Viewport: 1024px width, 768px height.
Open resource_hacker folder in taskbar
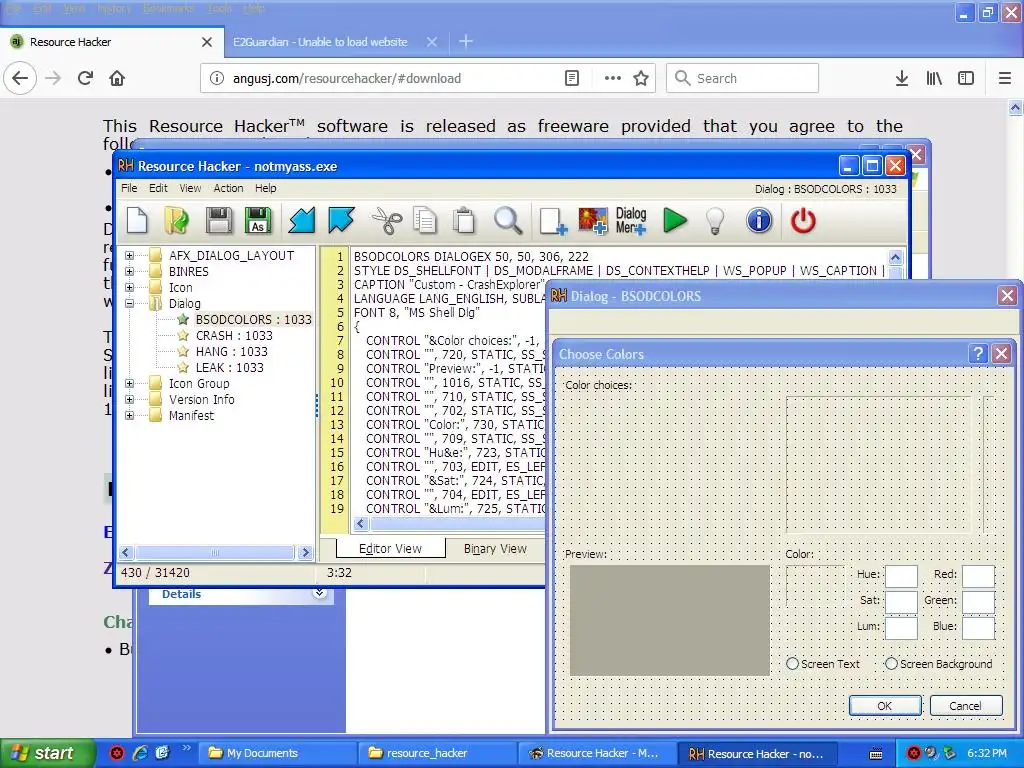point(436,753)
